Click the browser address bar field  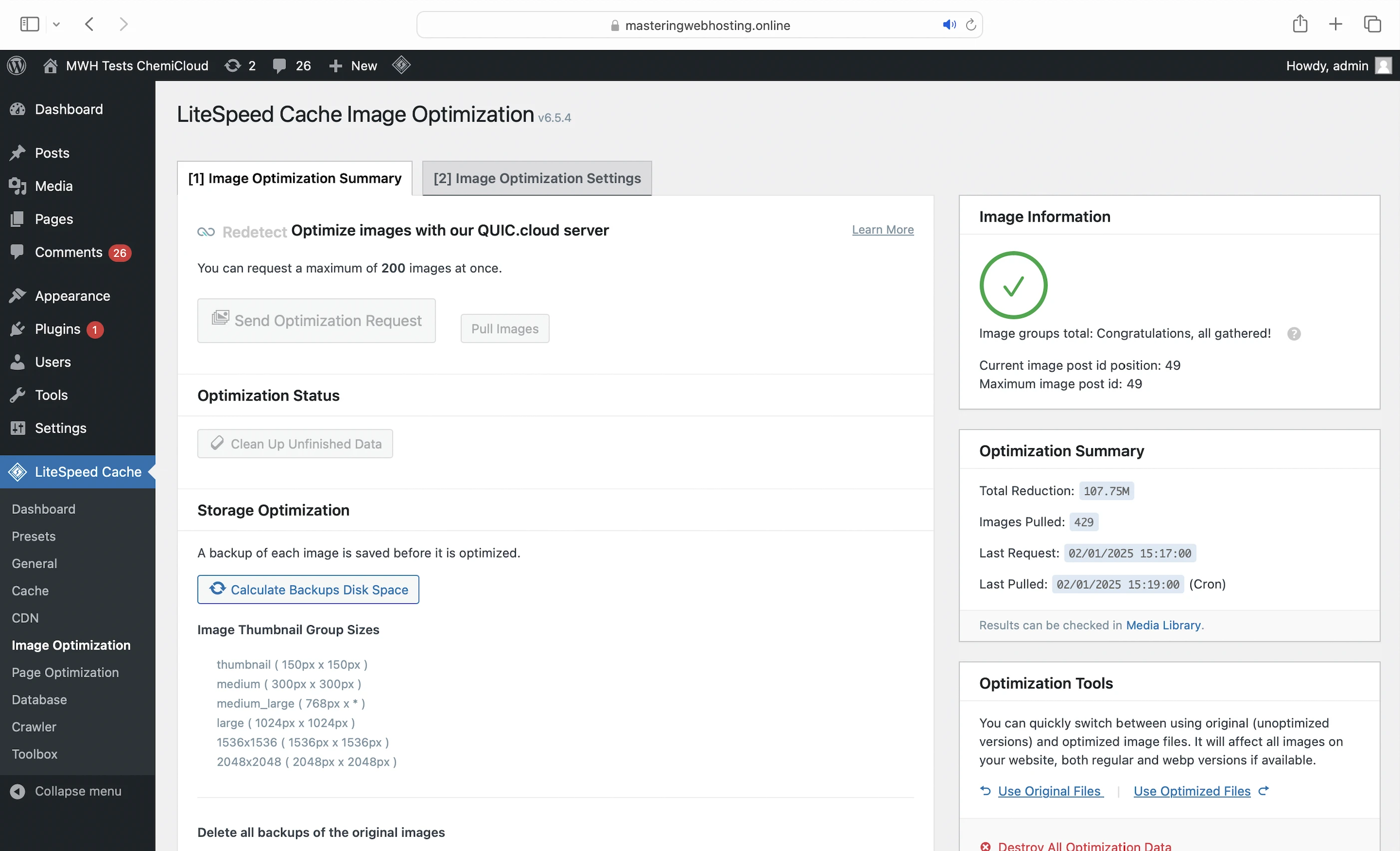point(706,25)
